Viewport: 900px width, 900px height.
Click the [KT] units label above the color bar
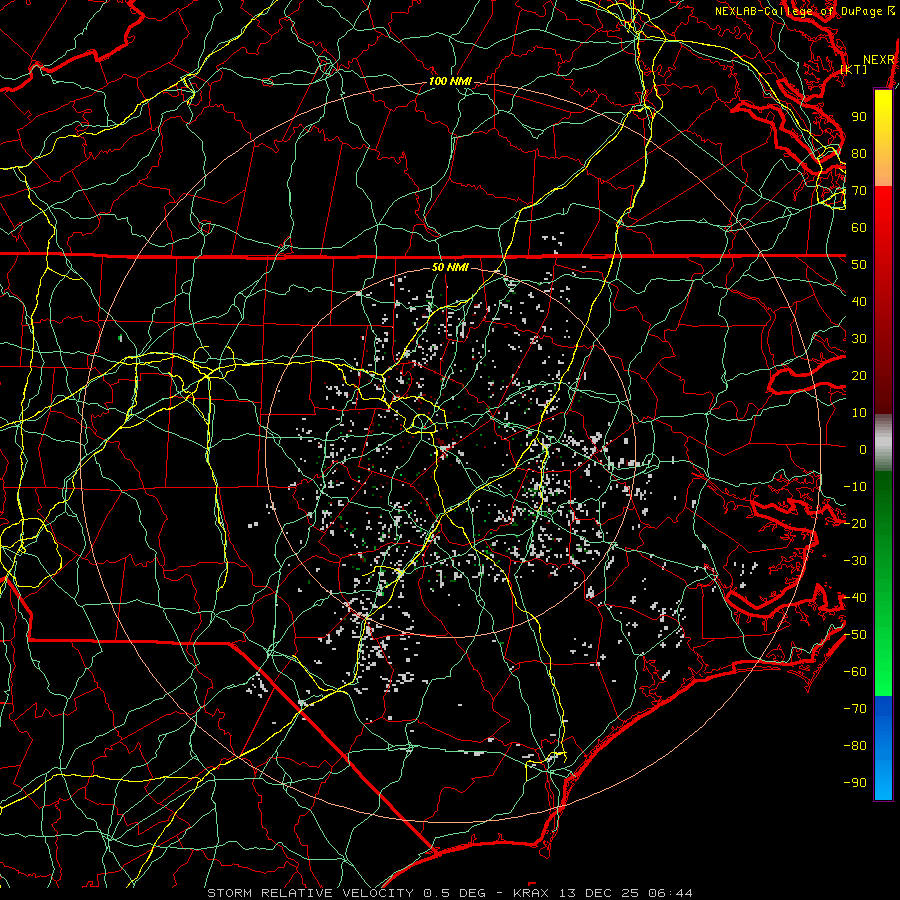coord(854,69)
